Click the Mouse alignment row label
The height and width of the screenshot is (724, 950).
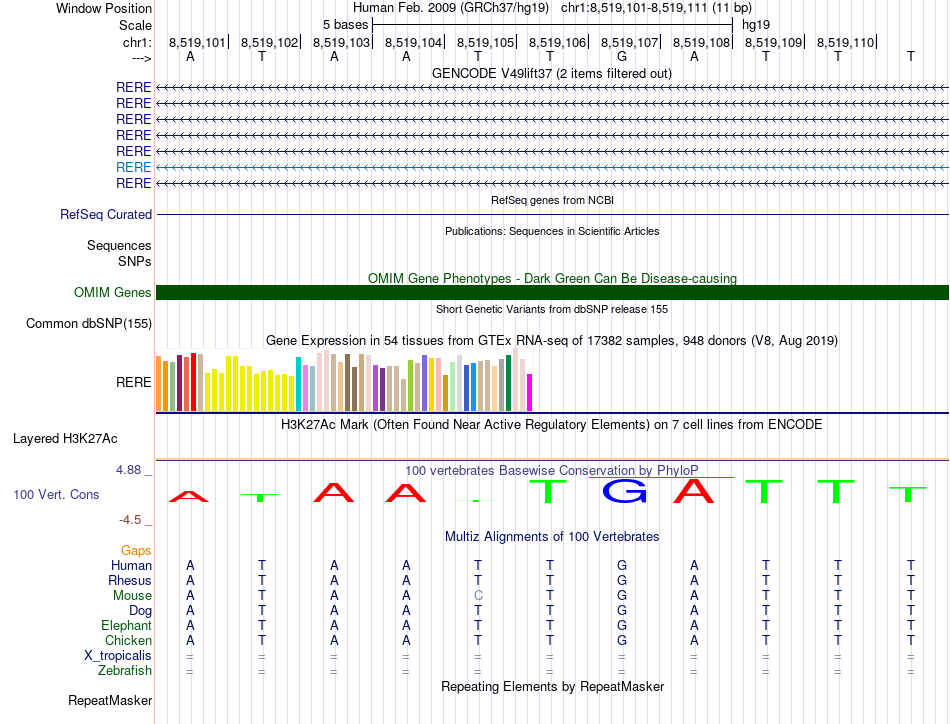tap(132, 596)
